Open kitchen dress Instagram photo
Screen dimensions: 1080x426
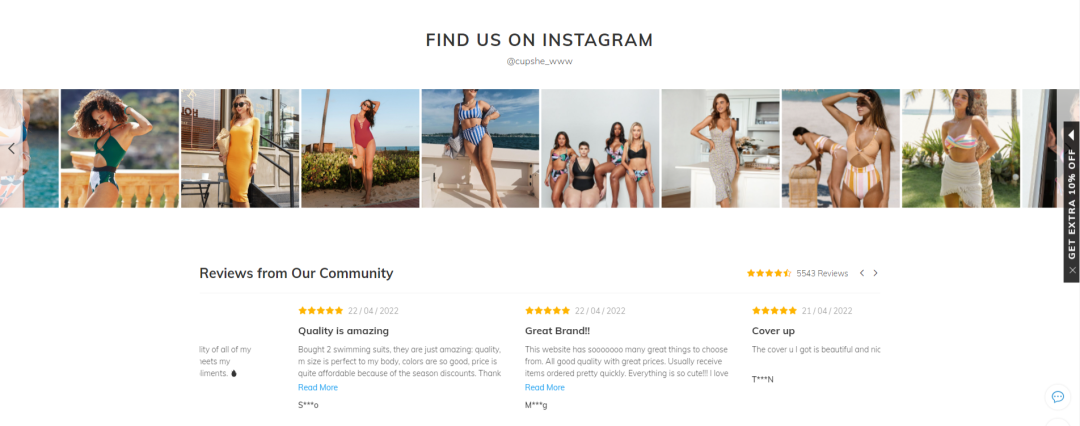pyautogui.click(x=720, y=148)
